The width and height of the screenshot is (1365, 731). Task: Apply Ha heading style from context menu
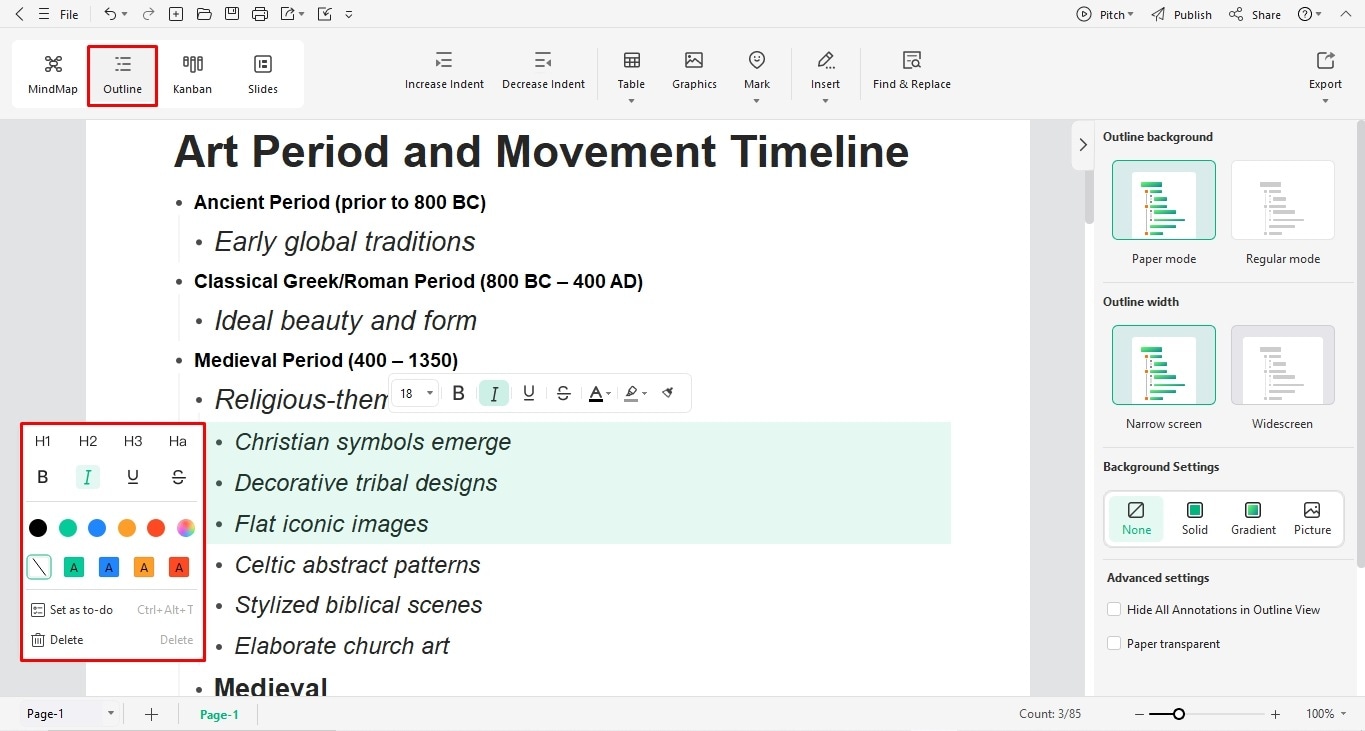pos(177,441)
